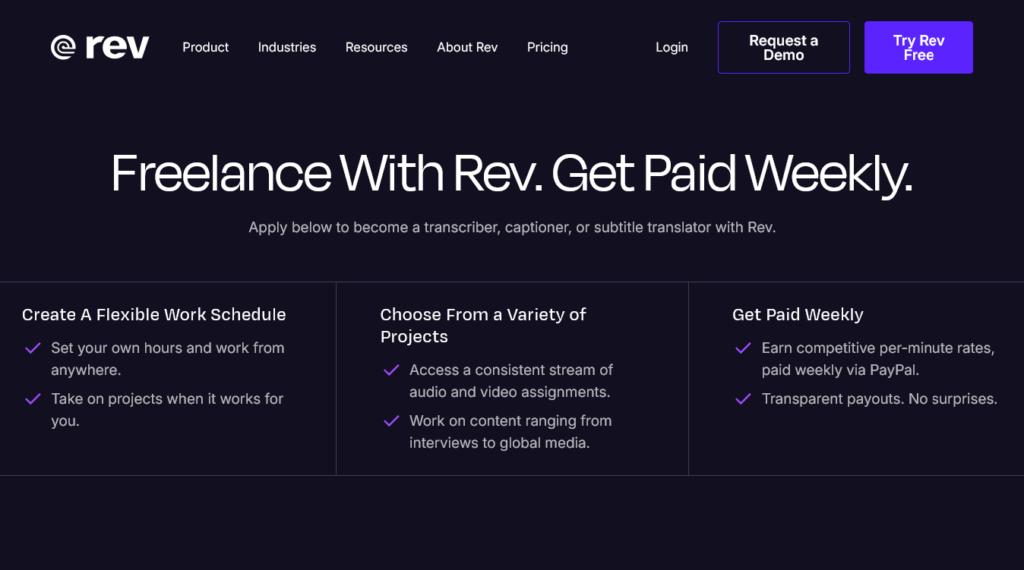Open the About Rev menu
This screenshot has width=1024, height=570.
click(467, 47)
